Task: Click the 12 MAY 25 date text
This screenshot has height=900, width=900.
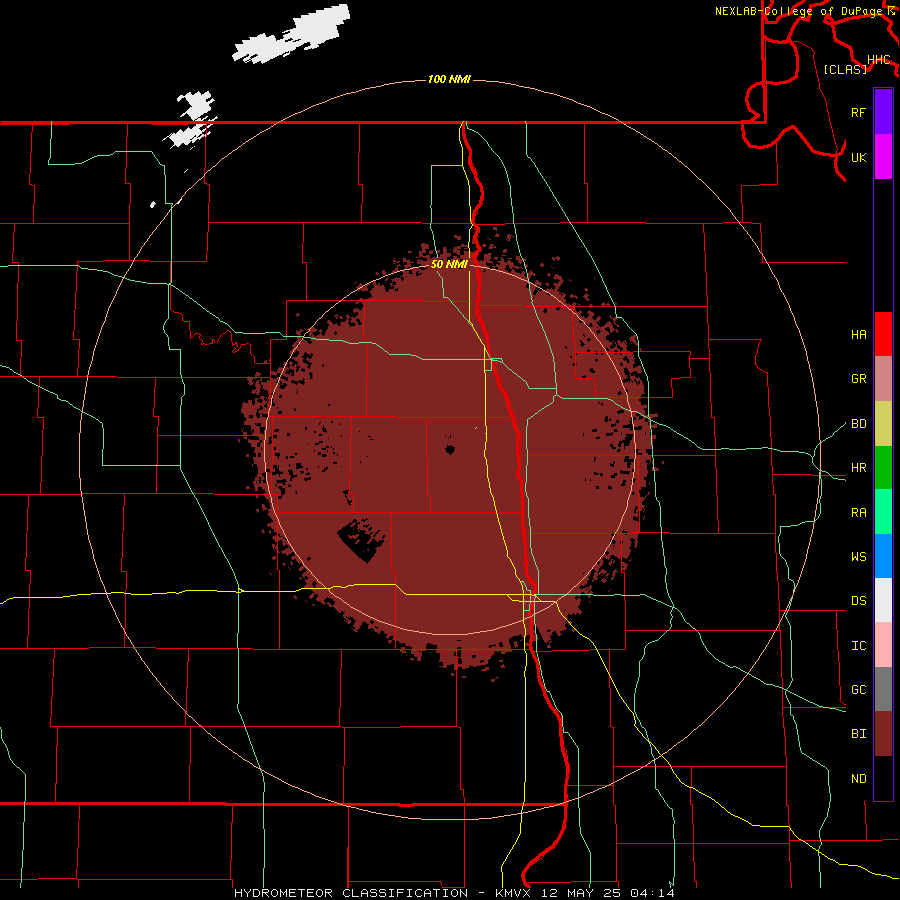Action: click(x=582, y=893)
